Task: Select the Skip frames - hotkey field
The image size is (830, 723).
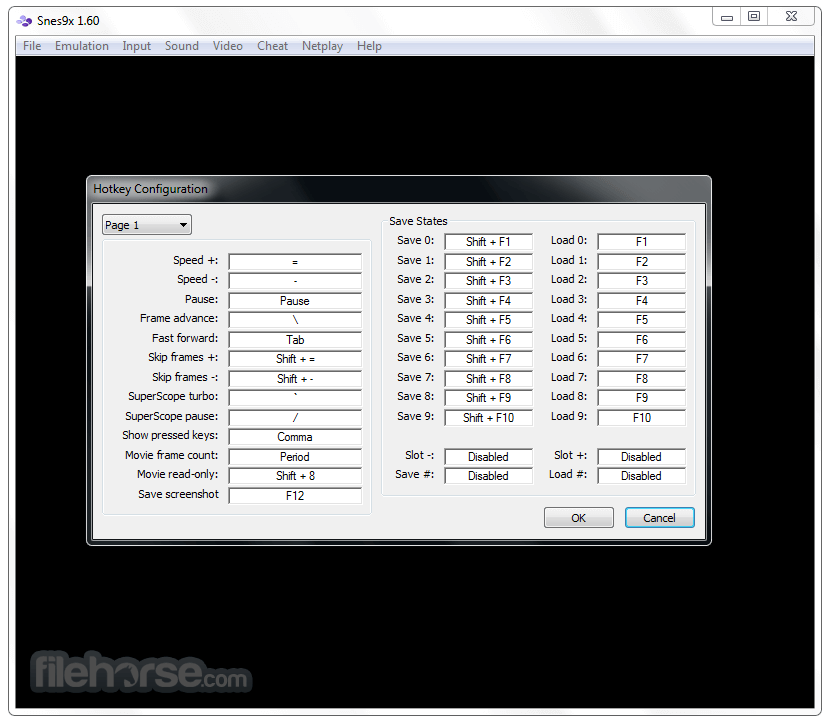Action: [295, 379]
